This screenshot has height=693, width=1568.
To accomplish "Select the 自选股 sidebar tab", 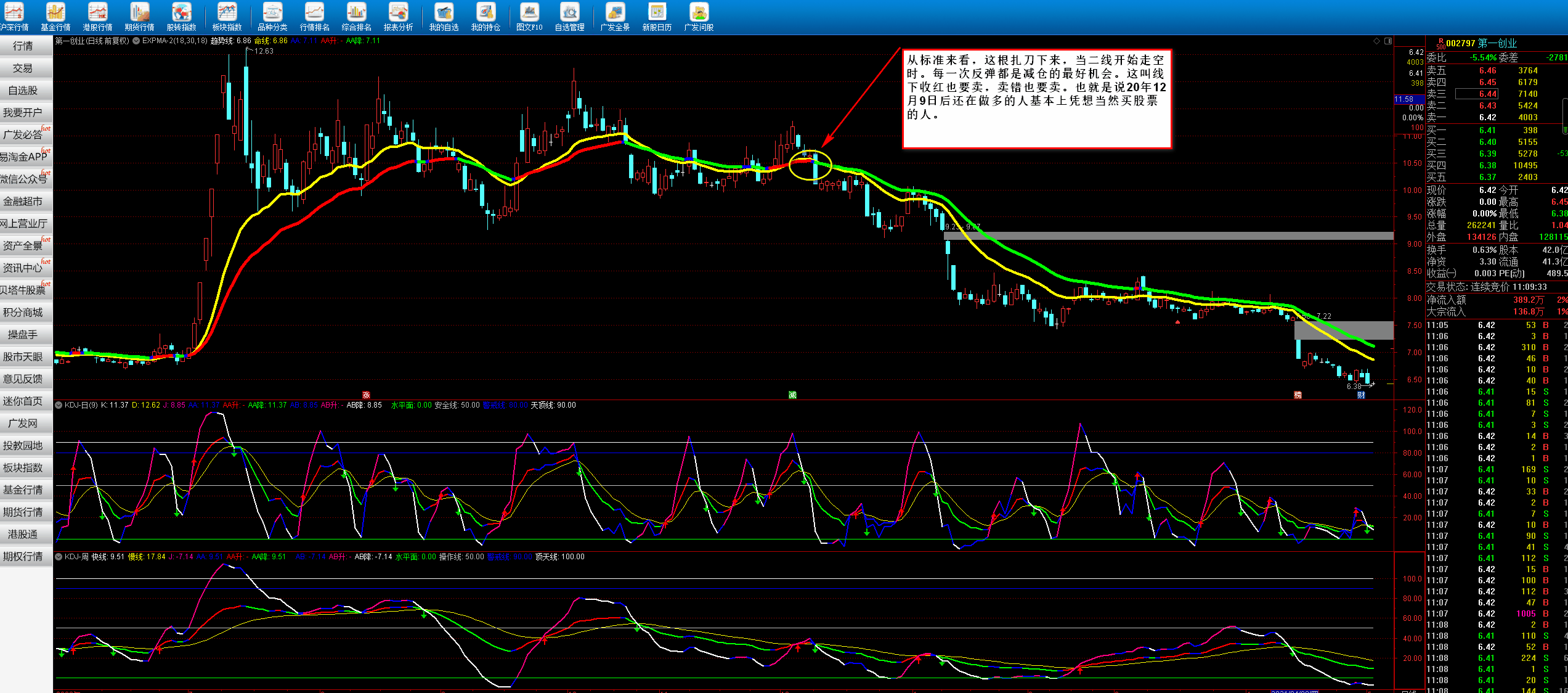I will click(x=26, y=91).
